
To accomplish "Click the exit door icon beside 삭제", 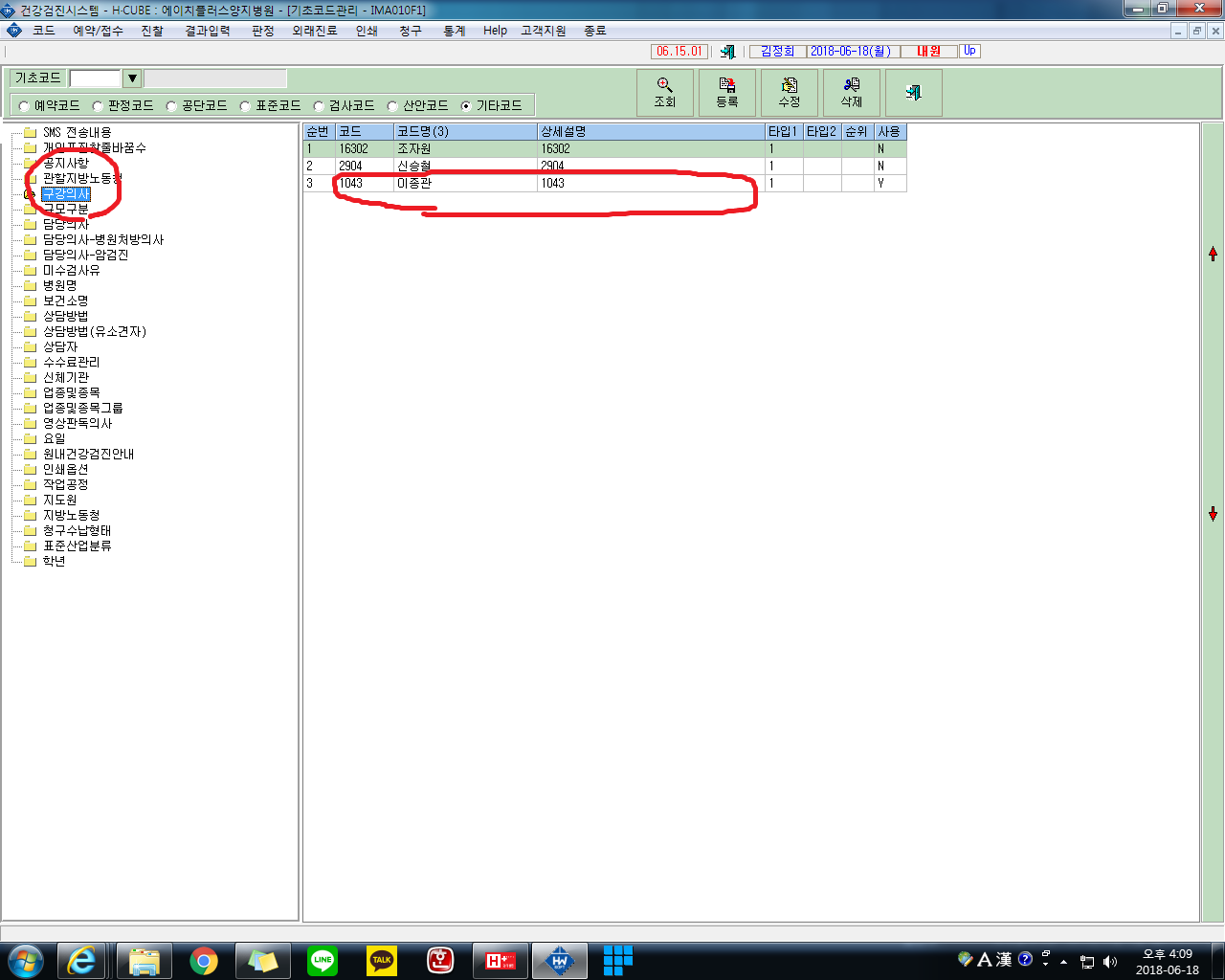I will coord(914,93).
